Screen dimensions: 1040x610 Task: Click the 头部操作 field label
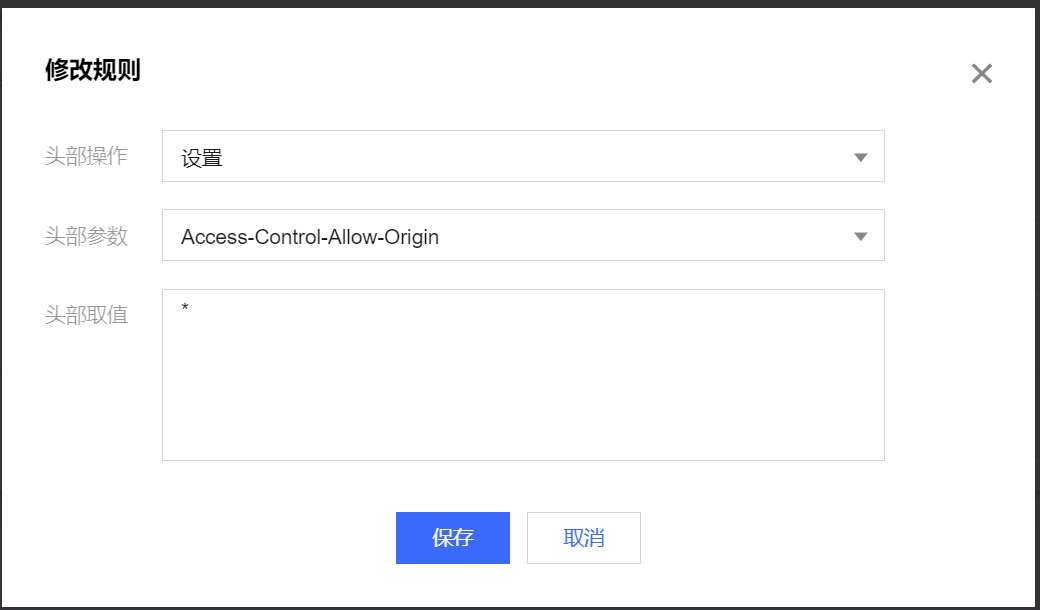point(87,157)
